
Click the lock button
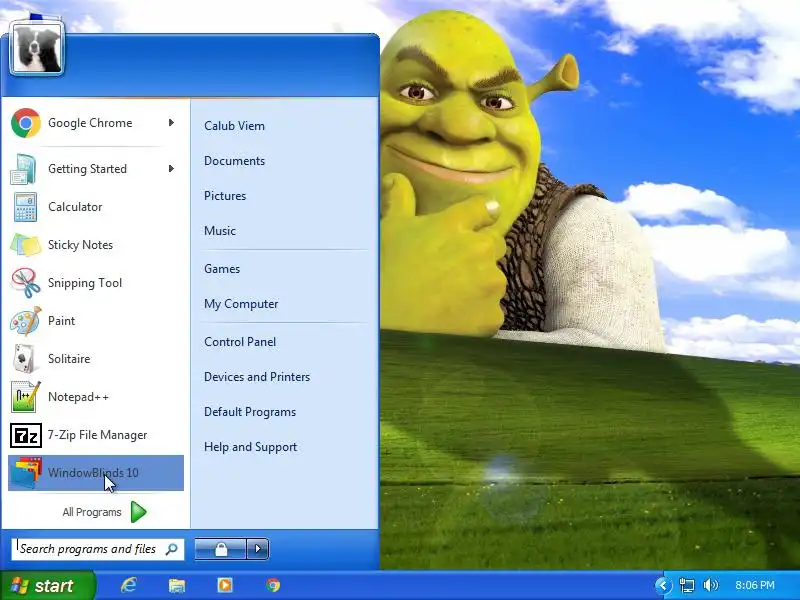(x=220, y=549)
